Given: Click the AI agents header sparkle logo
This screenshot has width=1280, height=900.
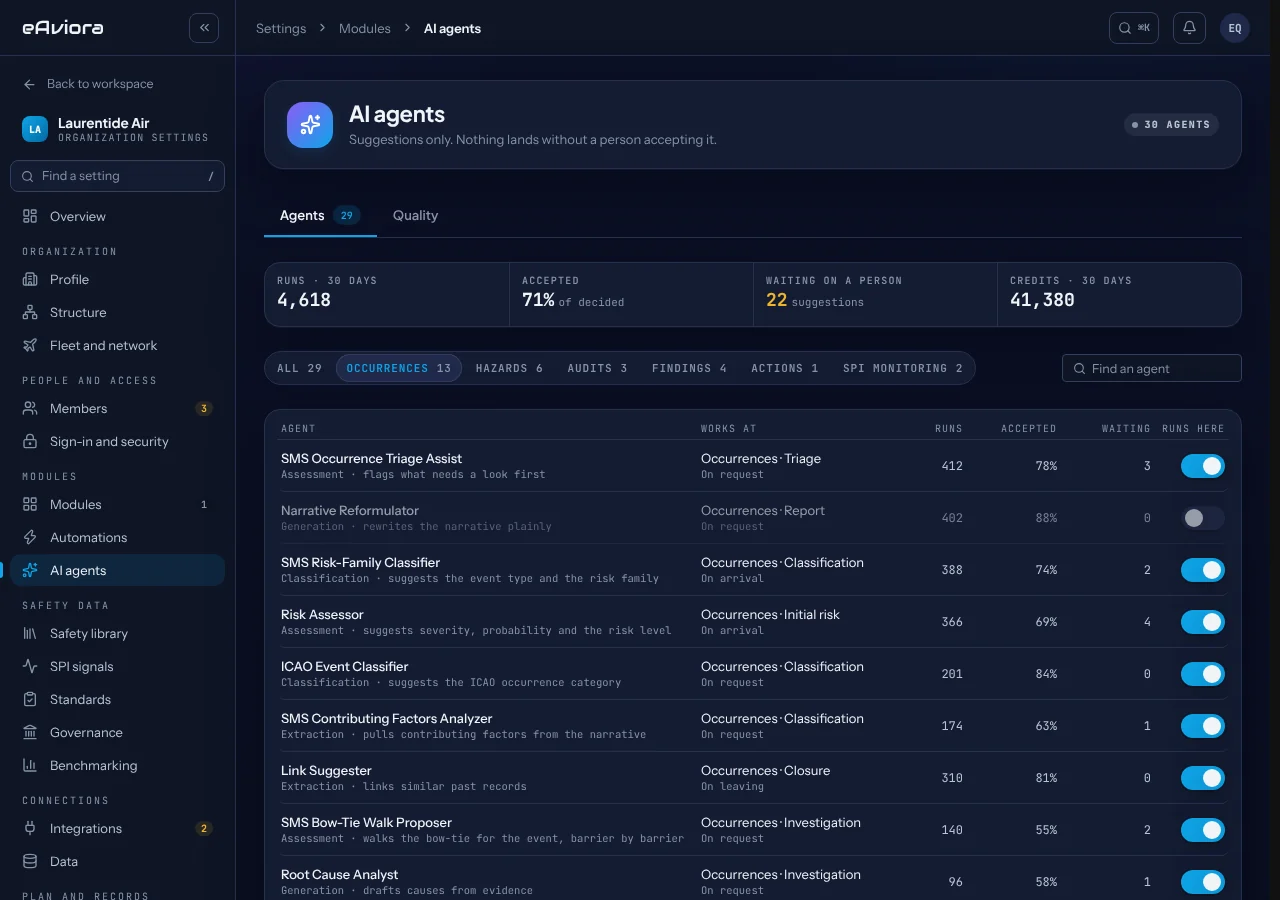Looking at the screenshot, I should pyautogui.click(x=310, y=125).
